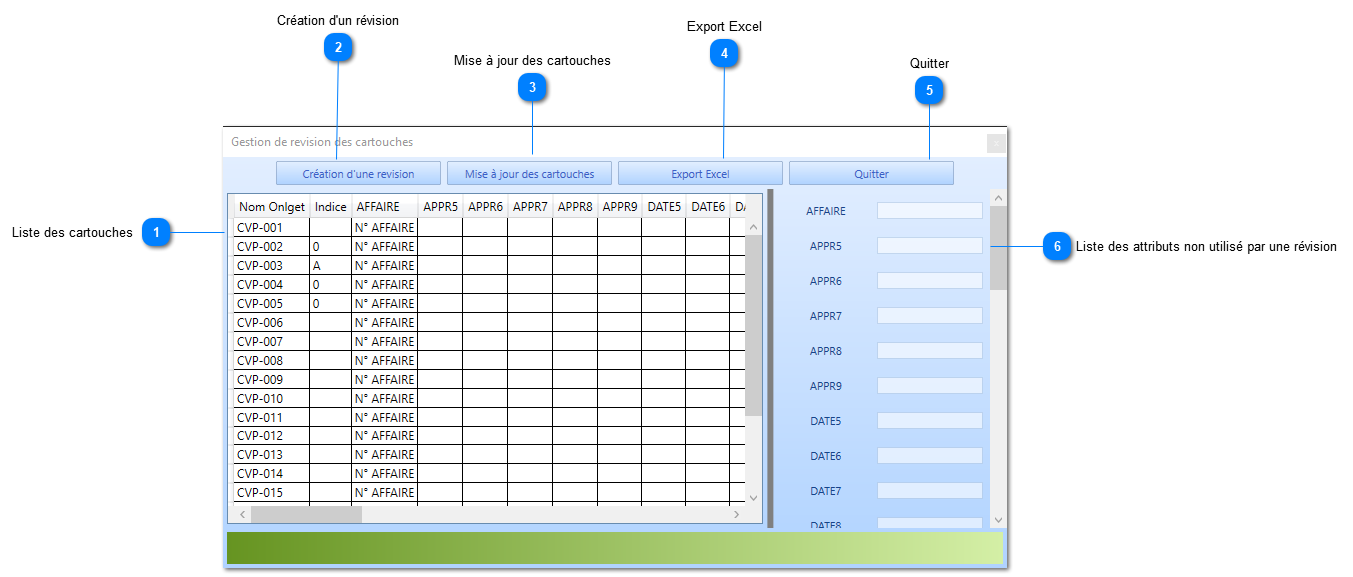Screen dimensions: 1353x577
Task: Select the CVP-008 row
Action: pos(490,361)
